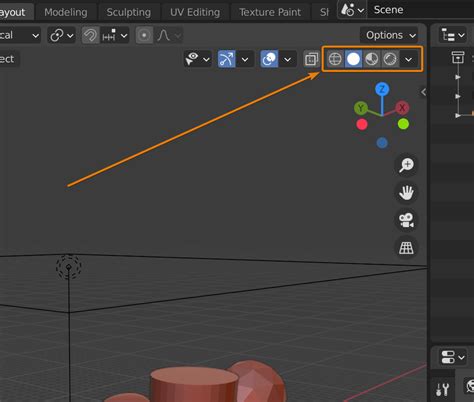Open the scene browse dropdown icon
Viewport: 474px width, 402px height.
pyautogui.click(x=352, y=10)
